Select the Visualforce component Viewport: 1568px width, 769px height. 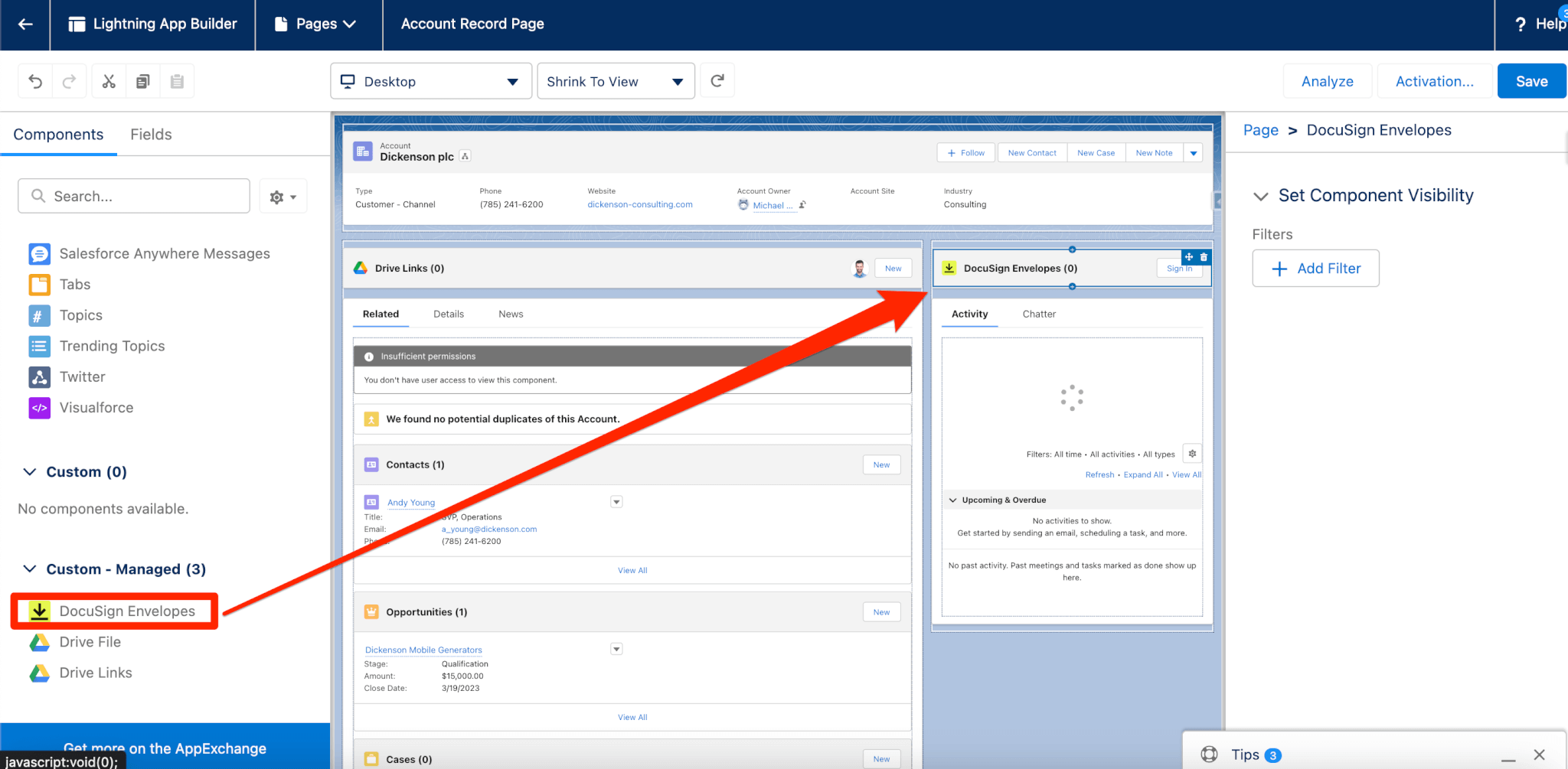click(81, 408)
